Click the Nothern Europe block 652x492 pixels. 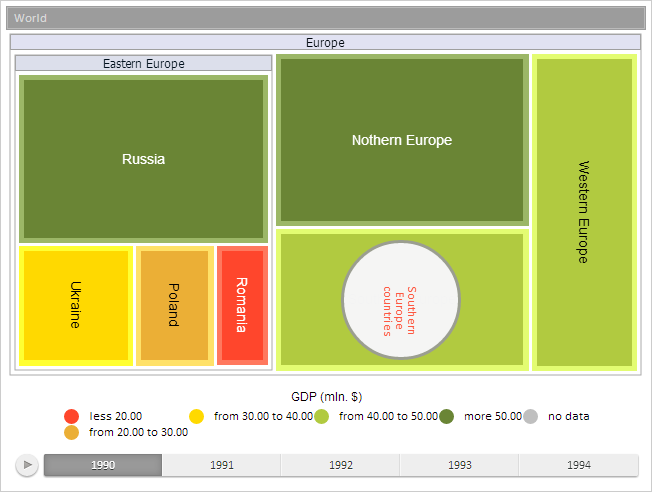pos(401,140)
